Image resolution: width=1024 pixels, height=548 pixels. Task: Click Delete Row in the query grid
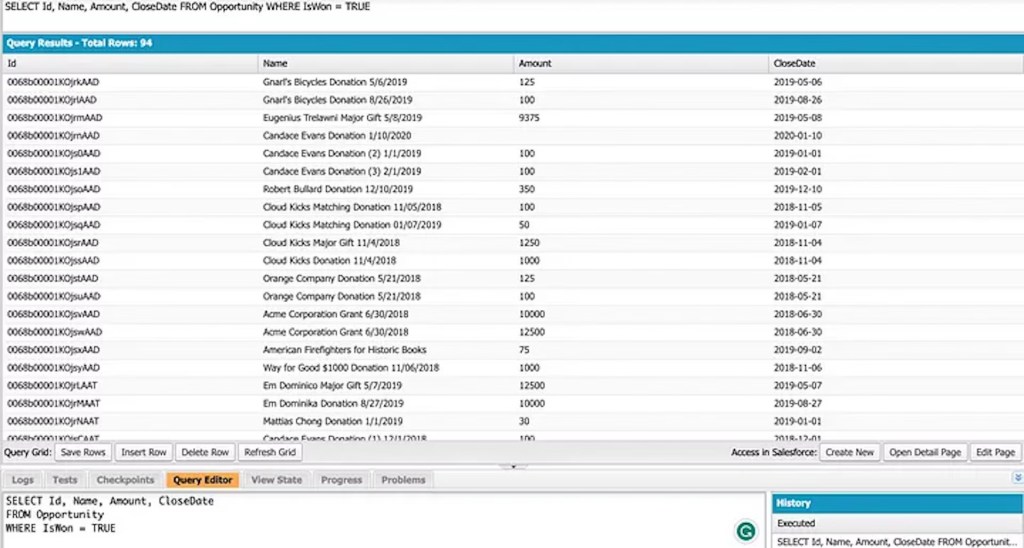click(205, 452)
